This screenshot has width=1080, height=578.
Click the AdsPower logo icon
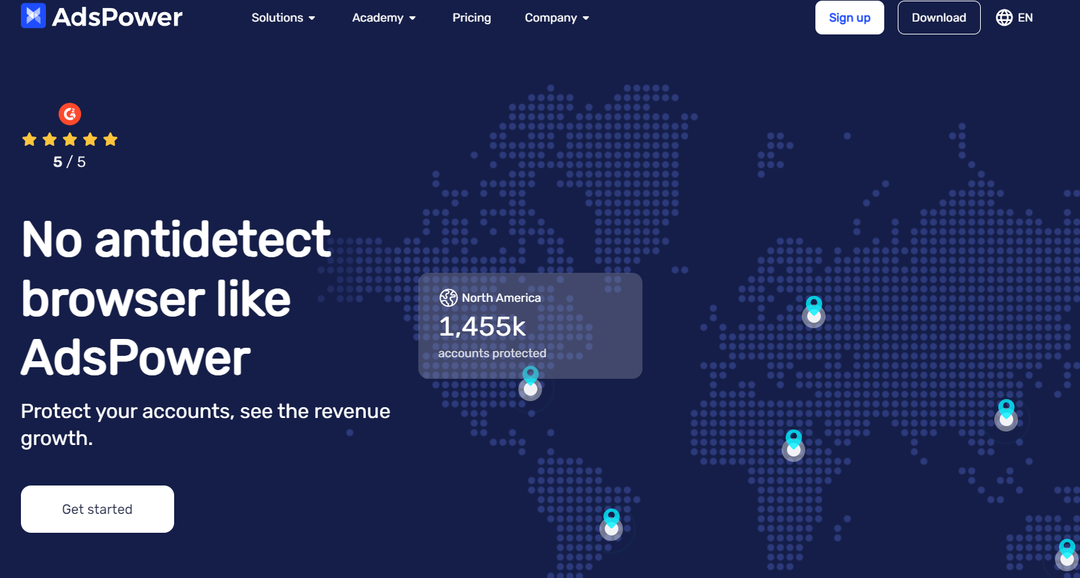33,16
